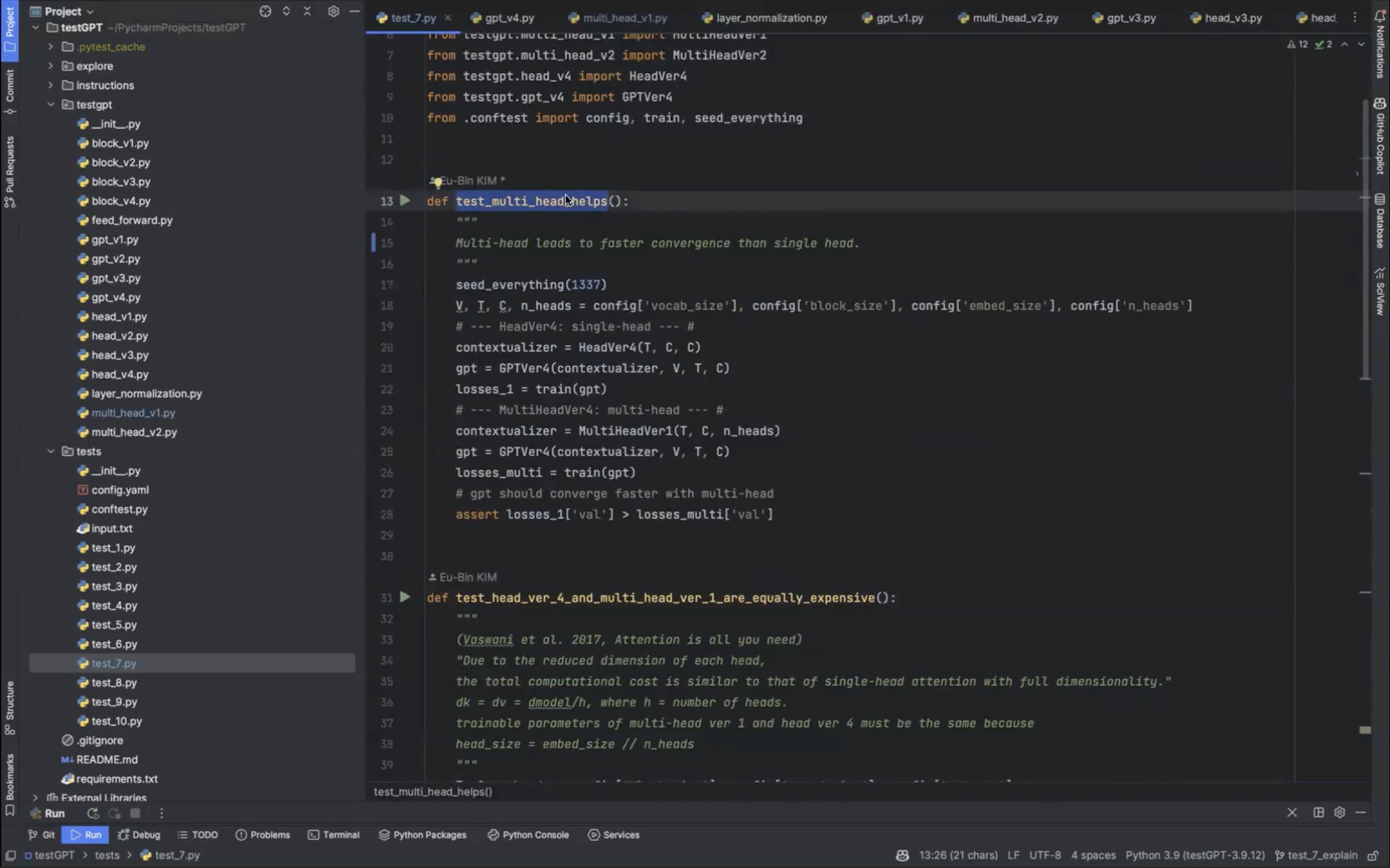
Task: Open the Pull Requests tool window
Action: [x=10, y=172]
